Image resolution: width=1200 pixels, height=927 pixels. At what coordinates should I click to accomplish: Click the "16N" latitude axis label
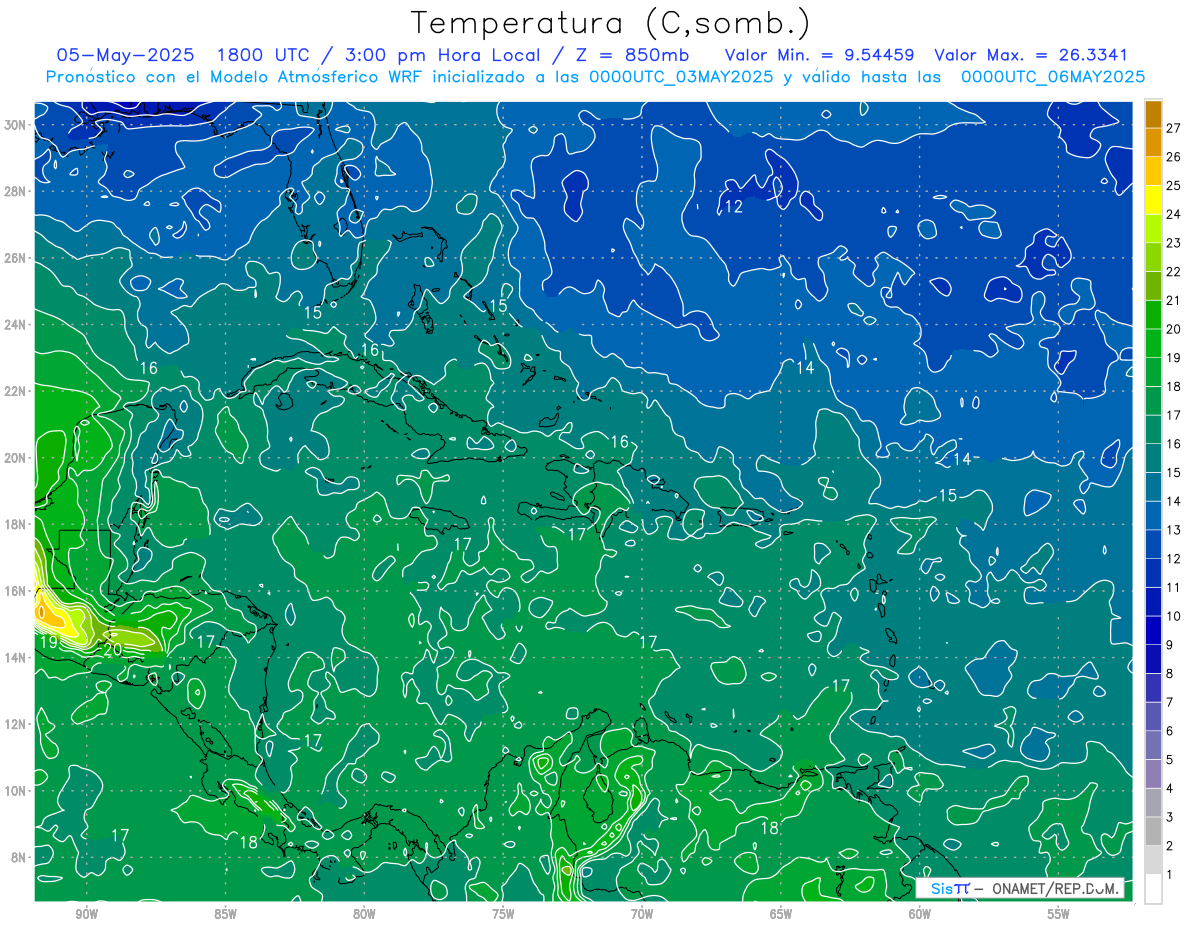tap(16, 591)
